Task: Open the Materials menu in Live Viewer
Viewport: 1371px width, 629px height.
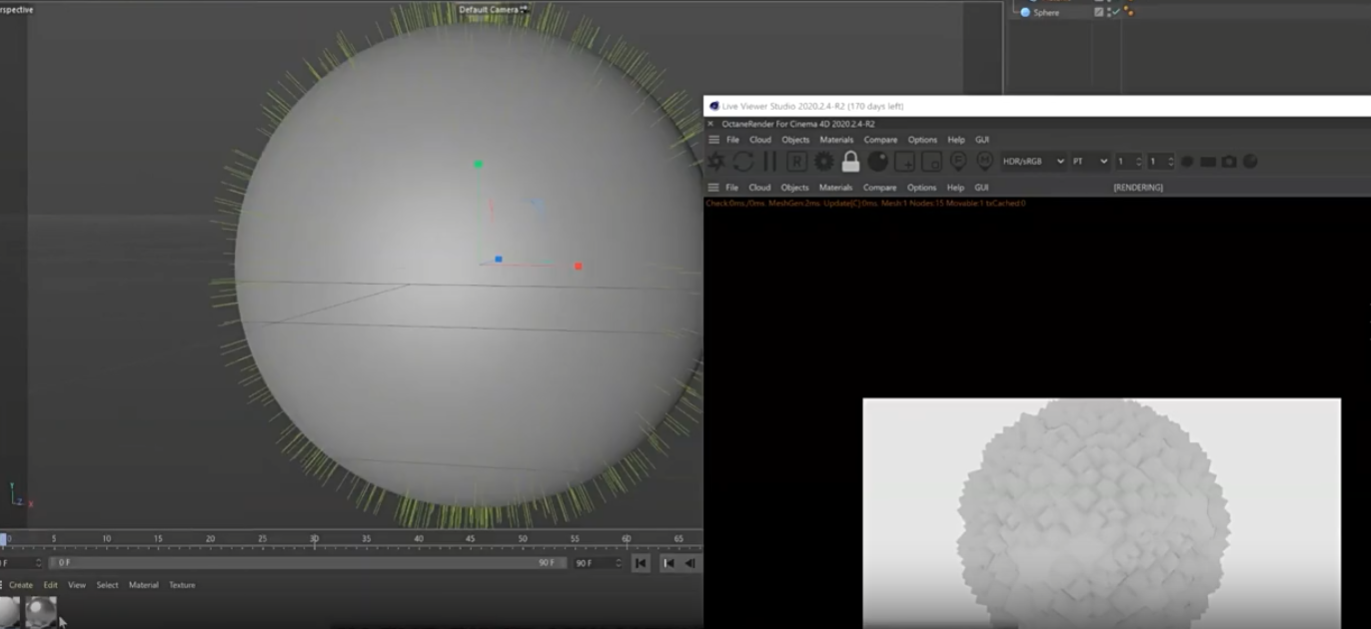Action: pos(836,140)
